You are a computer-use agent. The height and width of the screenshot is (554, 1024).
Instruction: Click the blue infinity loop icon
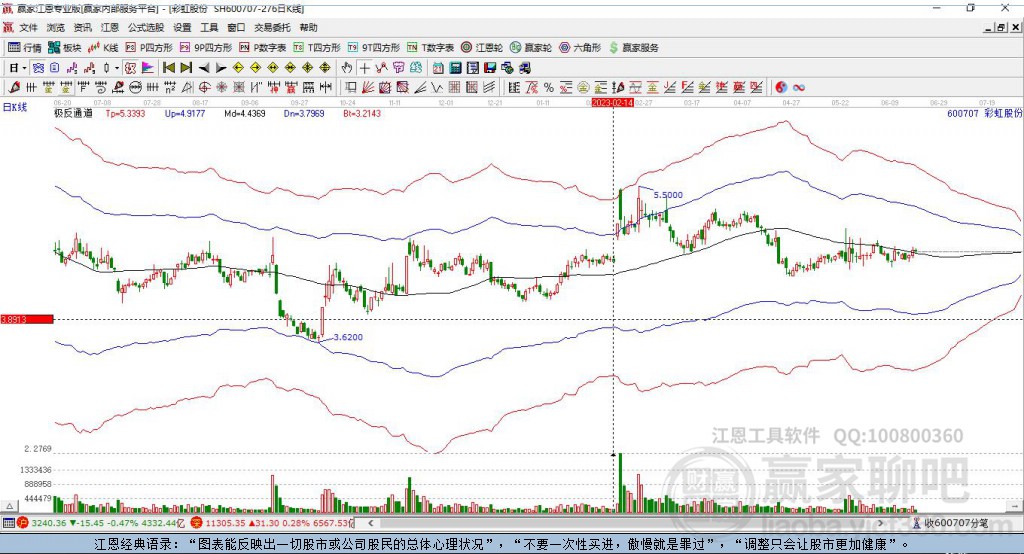tap(799, 88)
